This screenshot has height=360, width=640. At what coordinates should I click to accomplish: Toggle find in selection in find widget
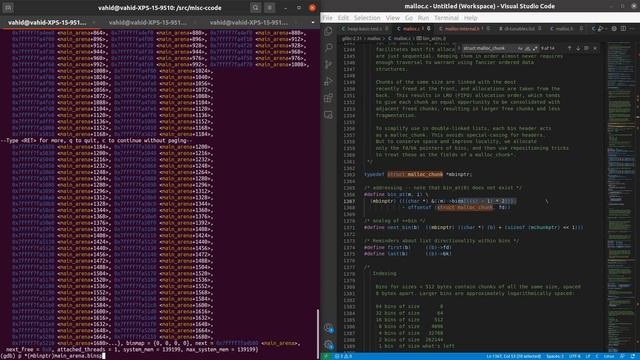tap(586, 48)
